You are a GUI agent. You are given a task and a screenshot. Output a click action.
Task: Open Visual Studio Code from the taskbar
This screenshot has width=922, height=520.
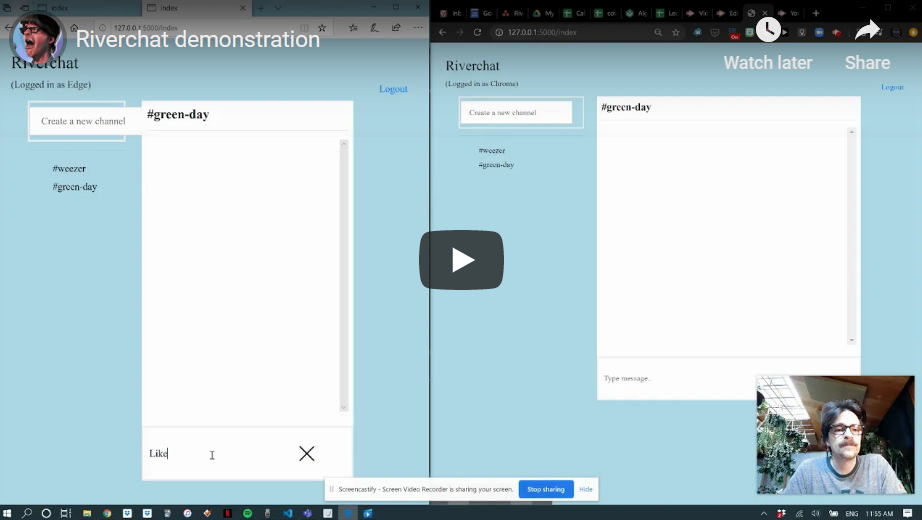[288, 513]
